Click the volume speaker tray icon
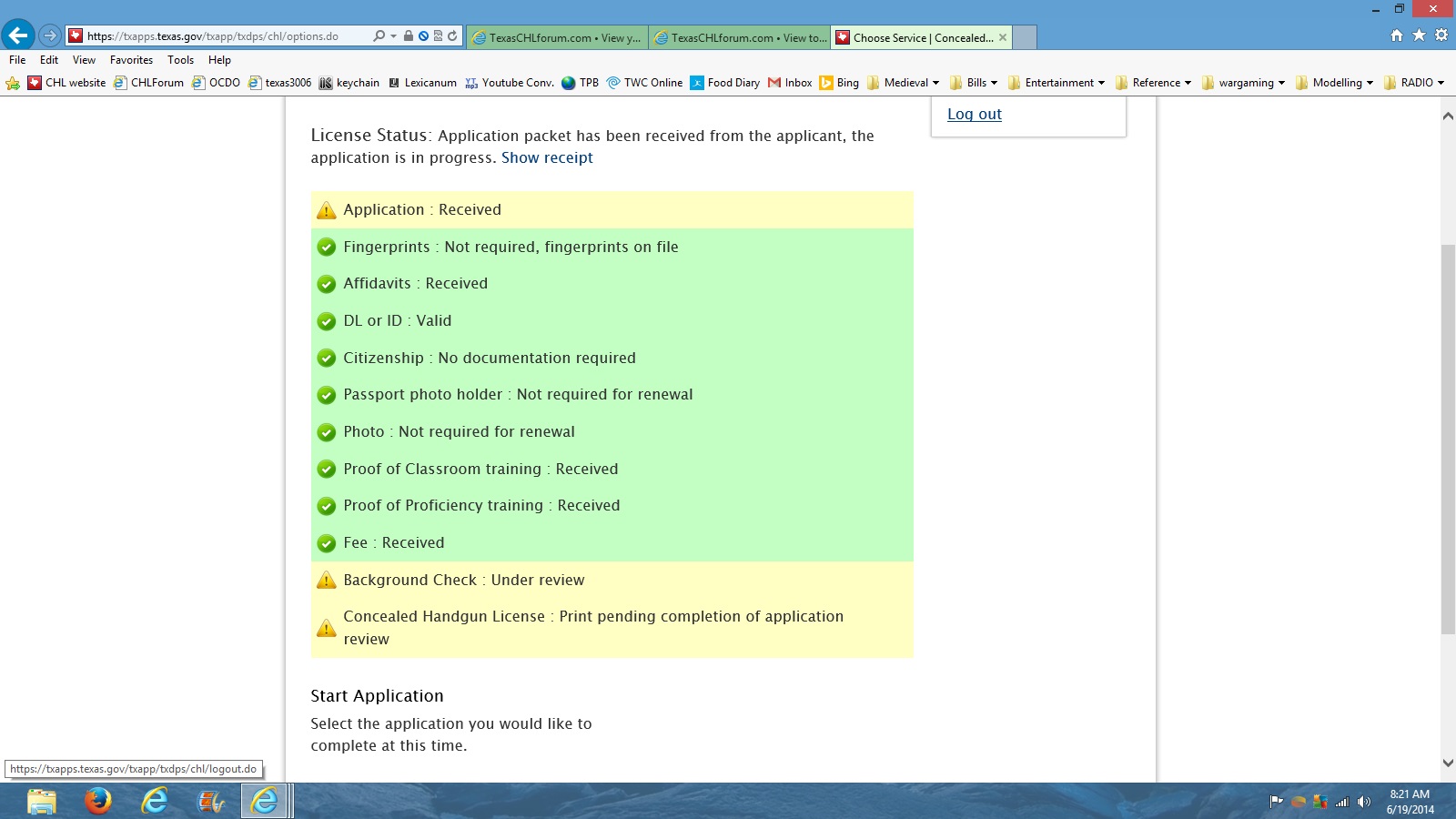The image size is (1456, 819). [x=1363, y=802]
